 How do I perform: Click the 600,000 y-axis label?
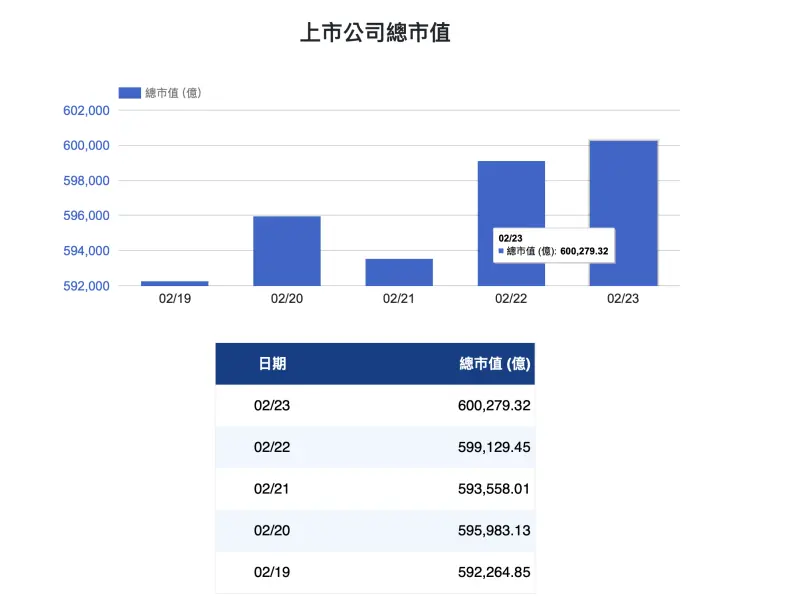pyautogui.click(x=86, y=146)
